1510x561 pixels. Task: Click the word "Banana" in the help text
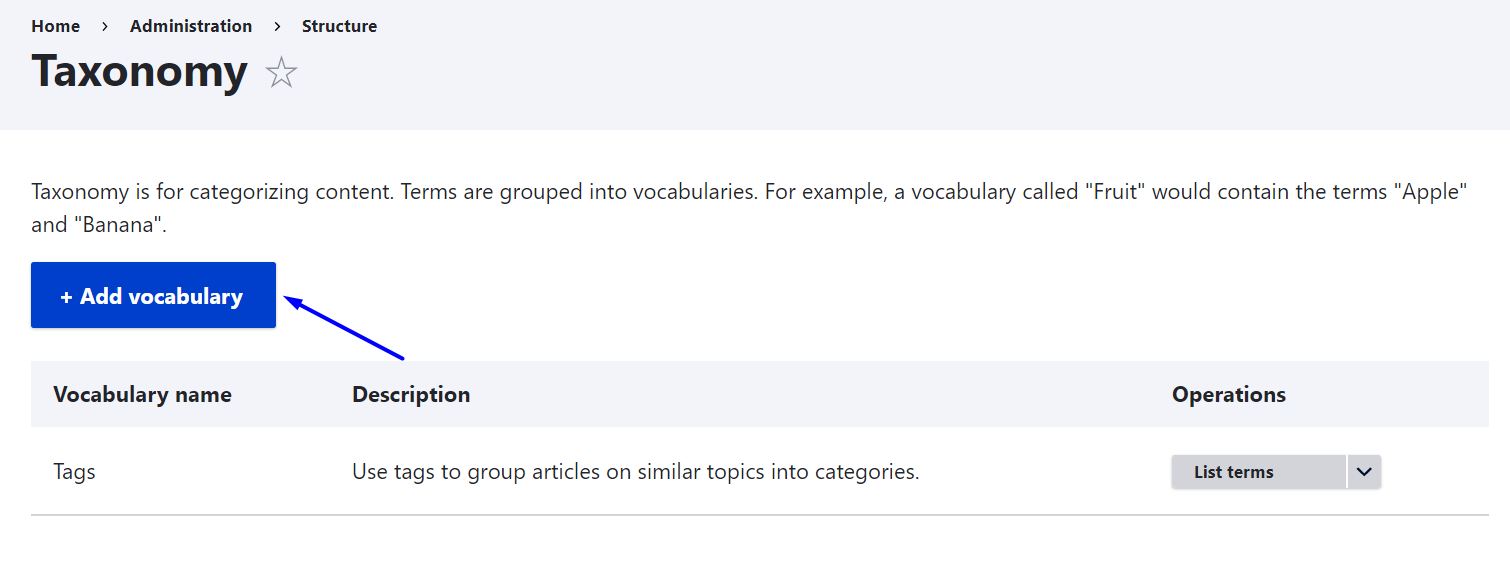click(x=116, y=225)
